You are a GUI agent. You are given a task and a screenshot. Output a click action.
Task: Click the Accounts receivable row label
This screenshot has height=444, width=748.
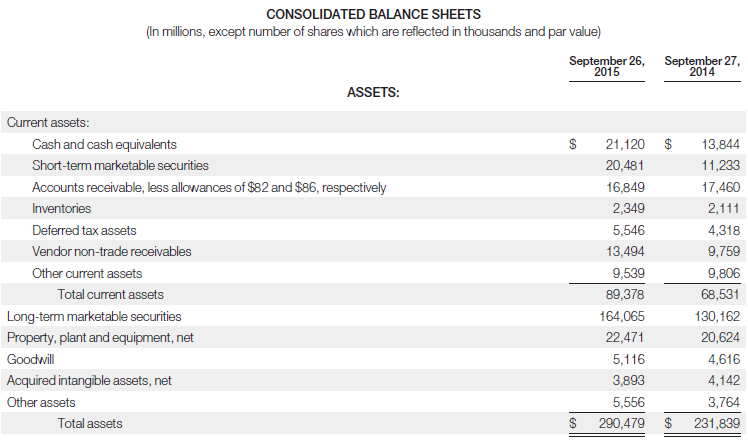[209, 187]
